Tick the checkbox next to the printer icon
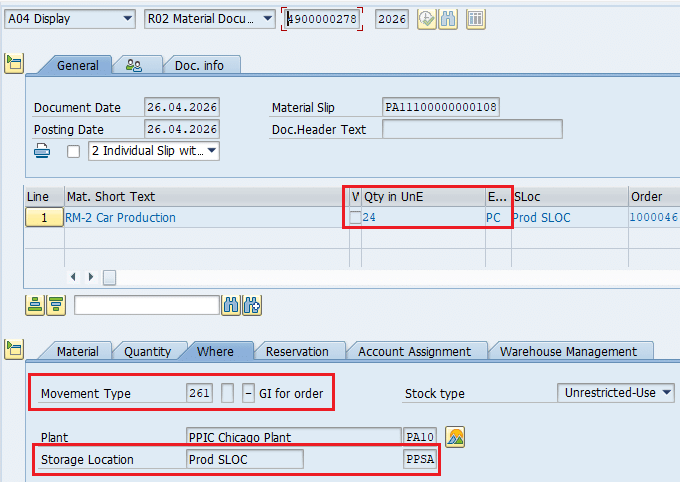This screenshot has height=482, width=680. click(x=73, y=152)
